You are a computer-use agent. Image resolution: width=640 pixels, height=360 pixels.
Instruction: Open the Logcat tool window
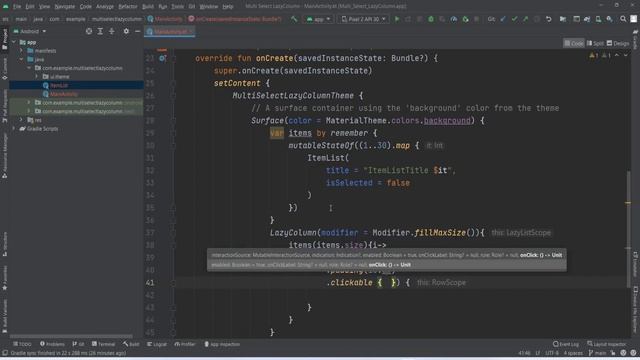tap(157, 344)
